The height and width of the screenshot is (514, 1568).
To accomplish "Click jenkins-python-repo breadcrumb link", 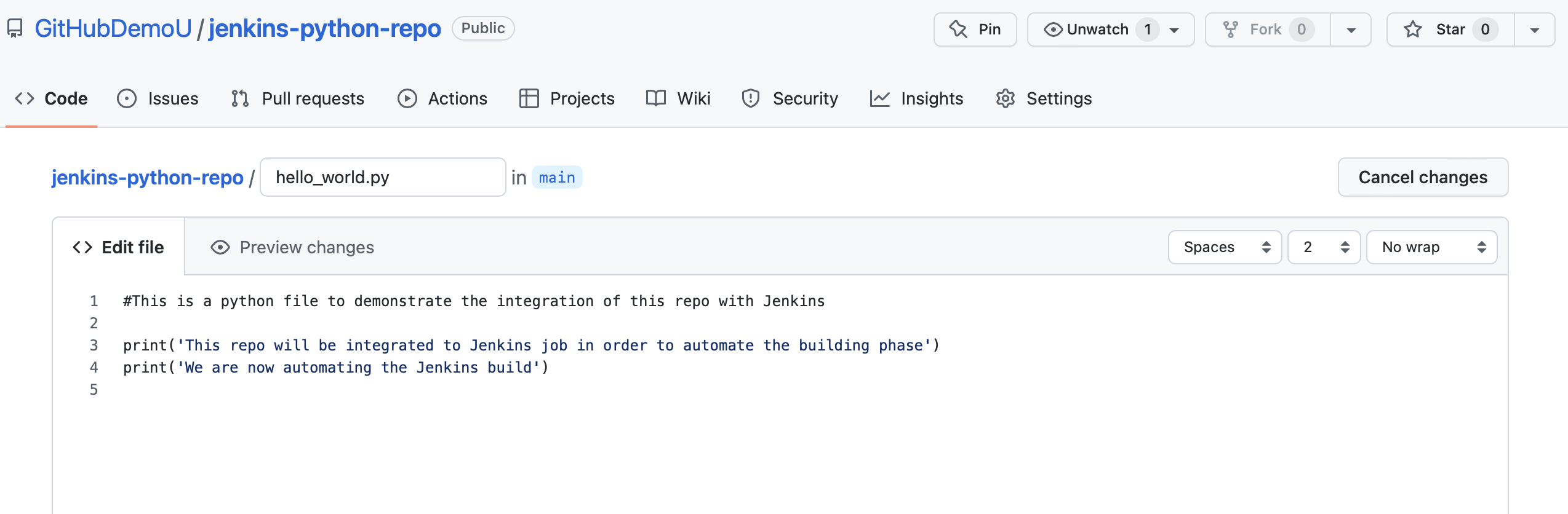I will tap(148, 177).
